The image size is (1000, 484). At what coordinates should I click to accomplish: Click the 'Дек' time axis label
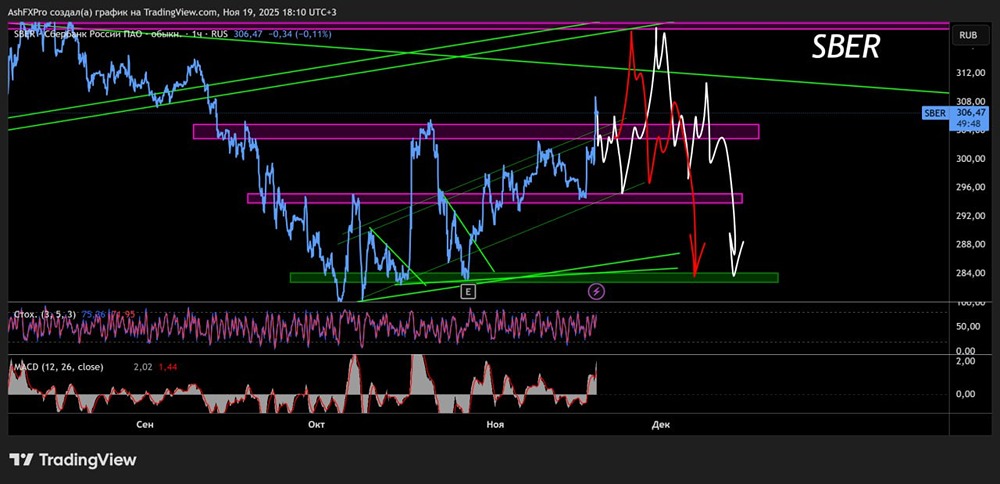point(661,424)
